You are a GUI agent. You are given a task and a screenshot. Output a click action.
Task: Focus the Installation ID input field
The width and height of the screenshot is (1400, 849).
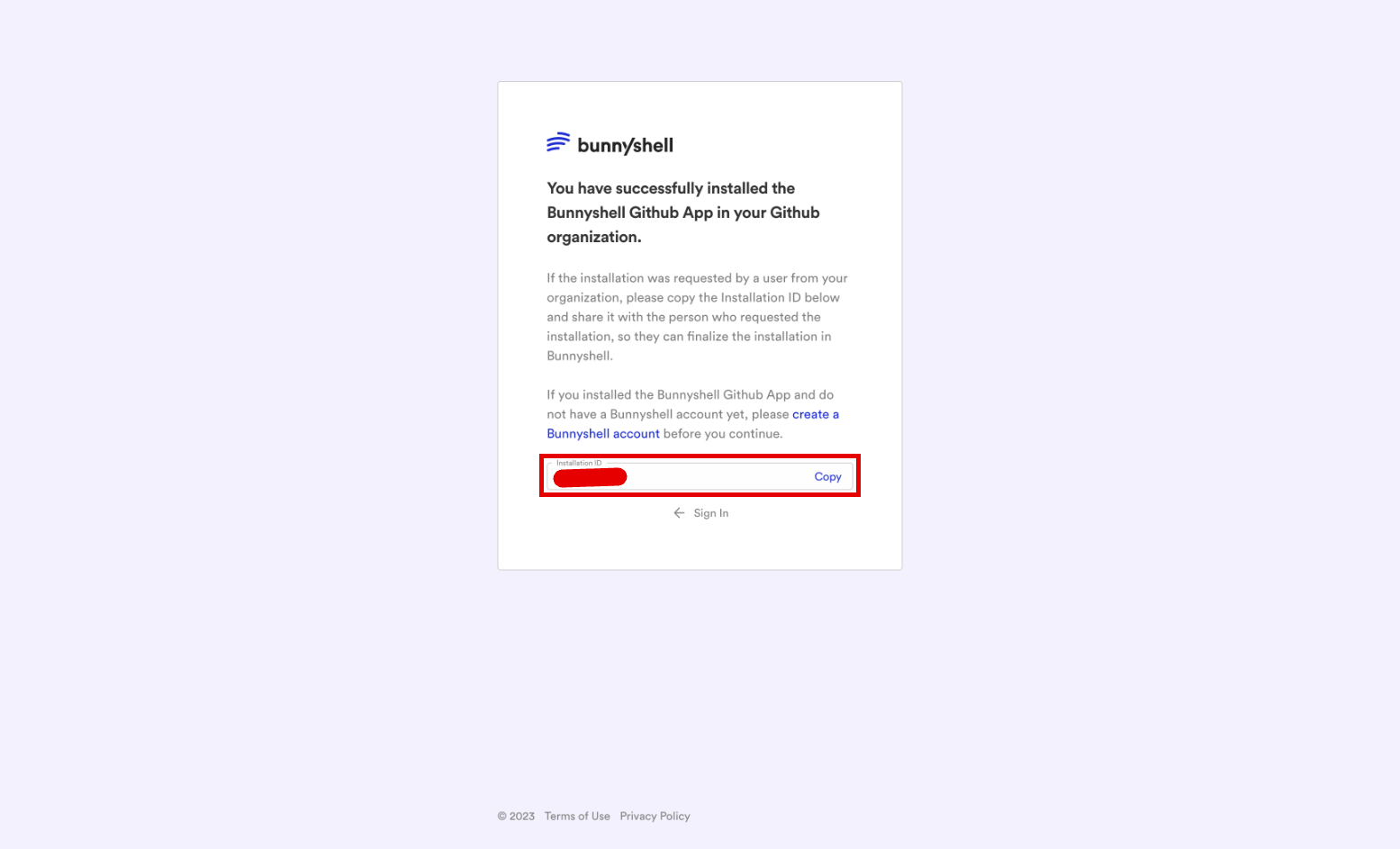700,476
